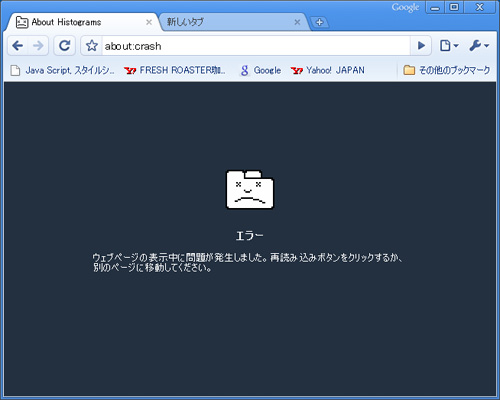
Task: Open the wrench tools menu
Action: click(x=479, y=46)
